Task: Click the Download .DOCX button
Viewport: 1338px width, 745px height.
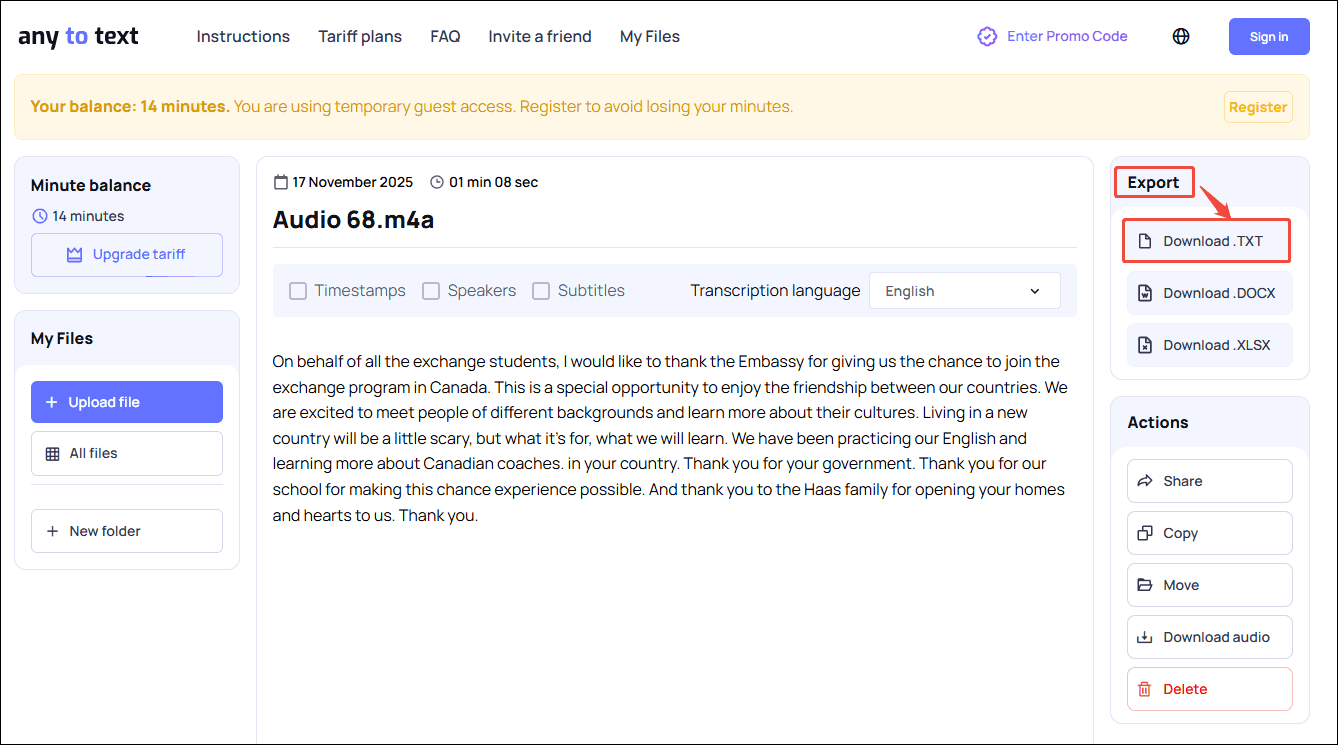Action: pos(1209,292)
